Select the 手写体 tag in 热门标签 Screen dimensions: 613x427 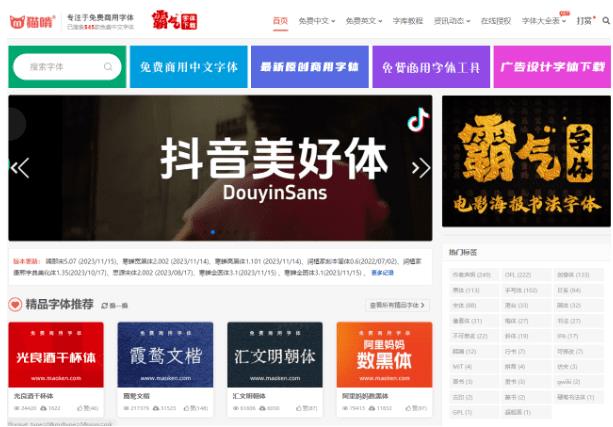pos(525,290)
